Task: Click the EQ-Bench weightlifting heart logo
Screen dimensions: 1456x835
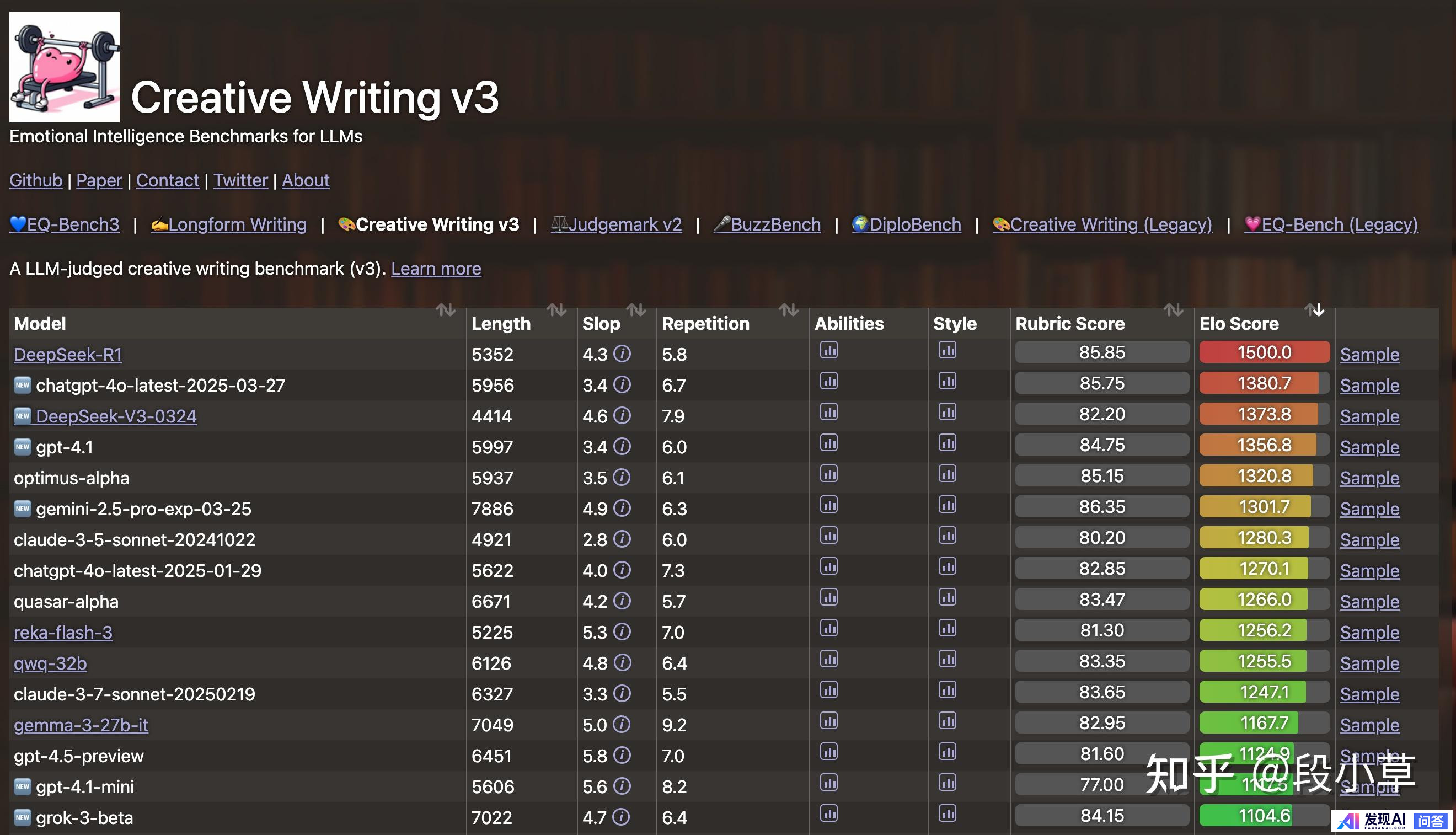Action: 64,67
